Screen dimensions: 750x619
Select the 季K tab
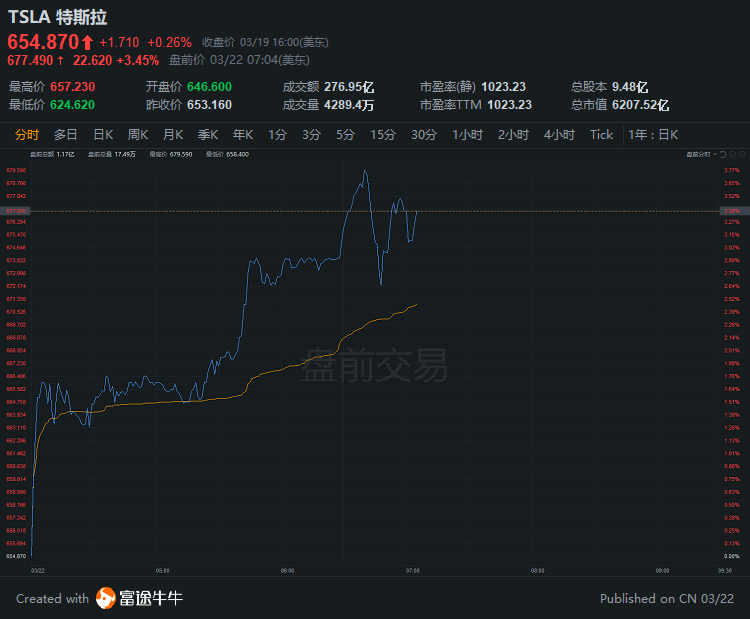(208, 135)
